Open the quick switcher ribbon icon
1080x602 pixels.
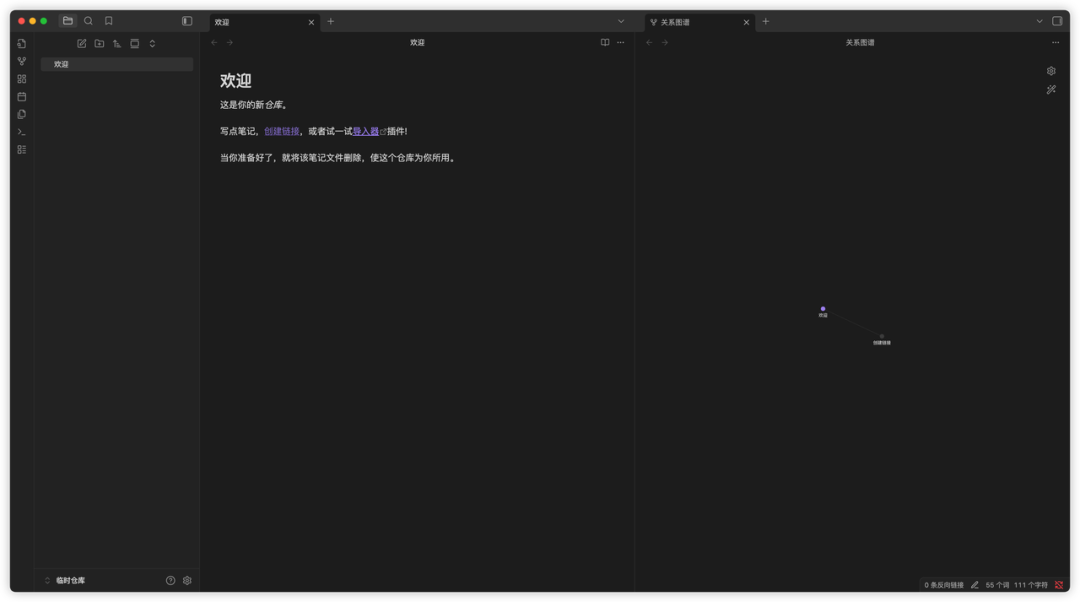click(x=22, y=43)
